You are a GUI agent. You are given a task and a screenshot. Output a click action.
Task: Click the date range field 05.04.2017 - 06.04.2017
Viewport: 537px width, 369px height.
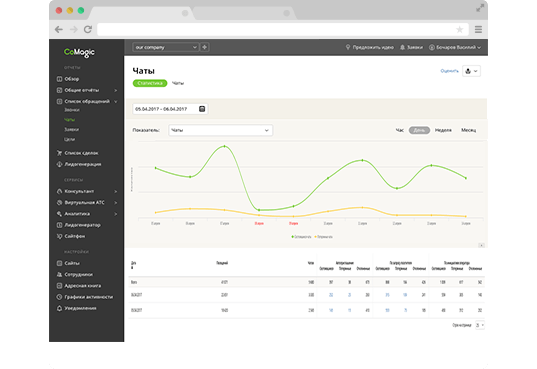pos(170,109)
